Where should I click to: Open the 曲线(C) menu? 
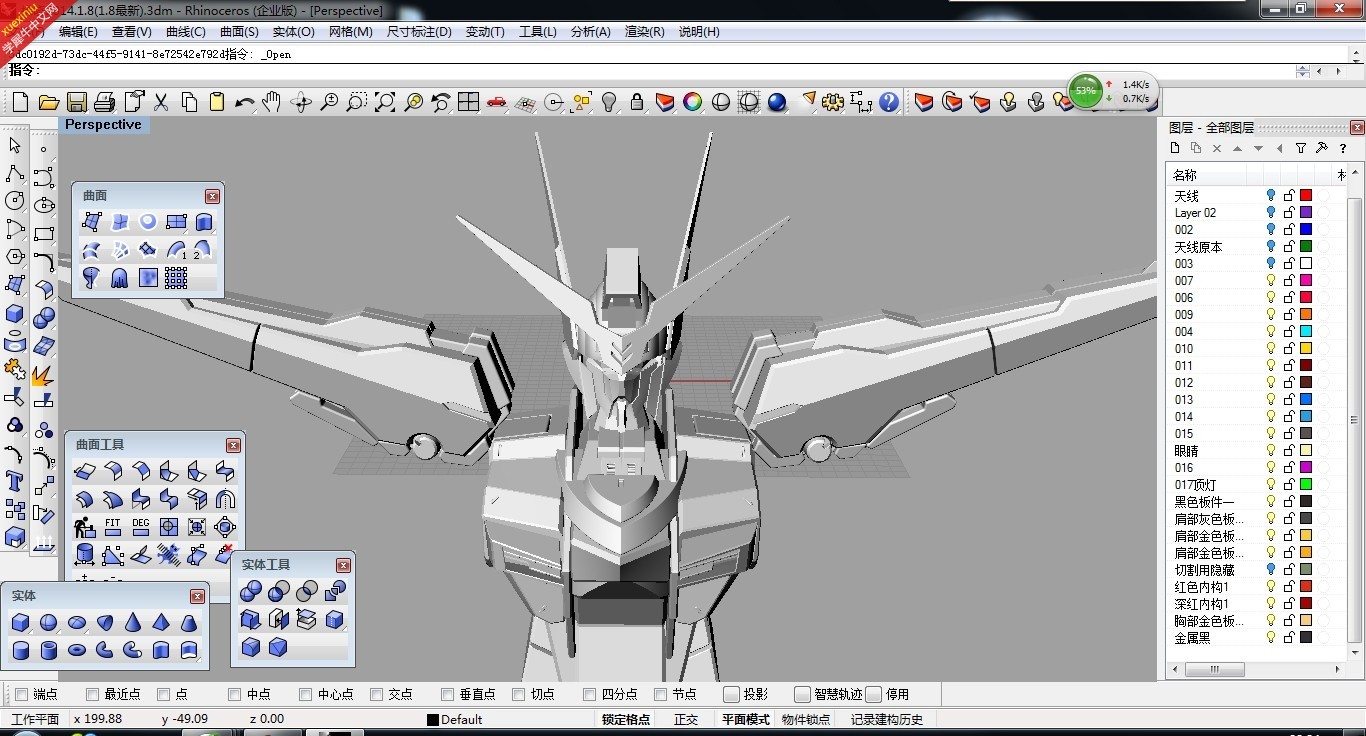pyautogui.click(x=185, y=31)
